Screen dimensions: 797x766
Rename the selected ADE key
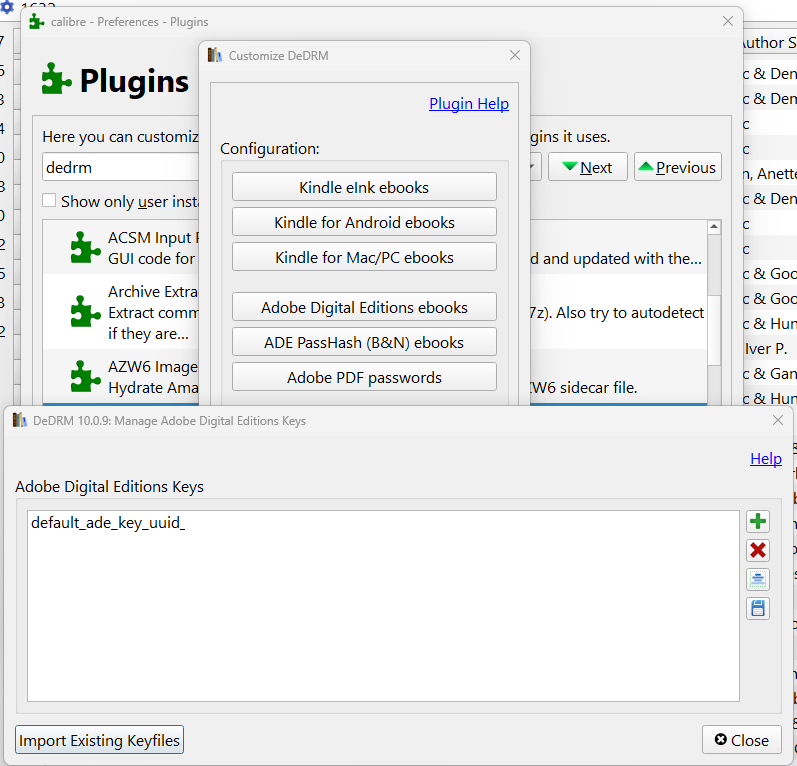[757, 579]
